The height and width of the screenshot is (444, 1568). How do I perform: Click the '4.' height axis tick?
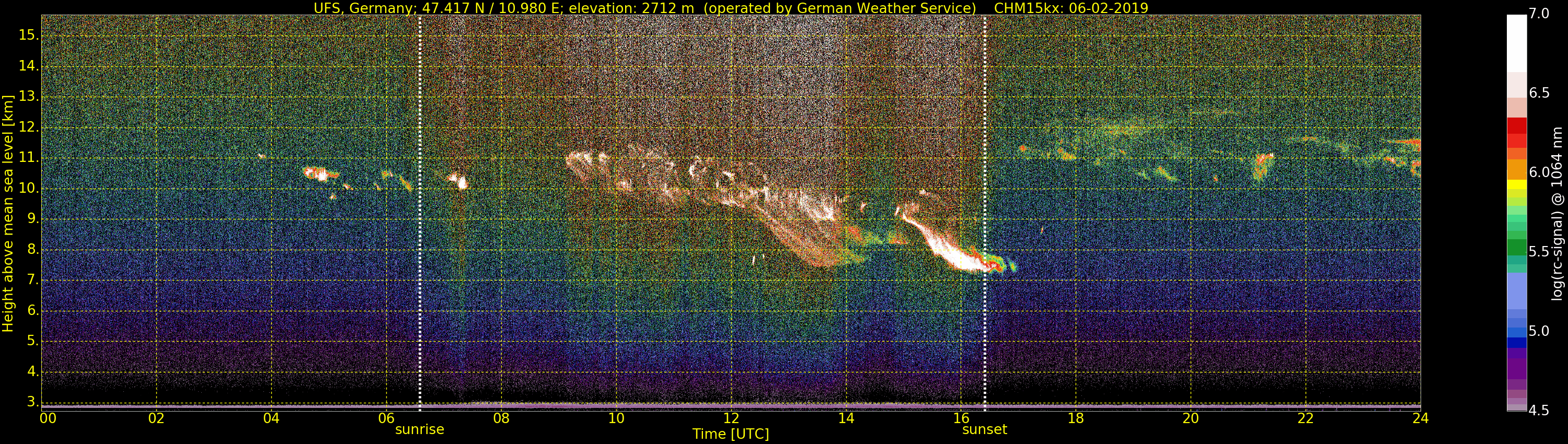click(32, 371)
